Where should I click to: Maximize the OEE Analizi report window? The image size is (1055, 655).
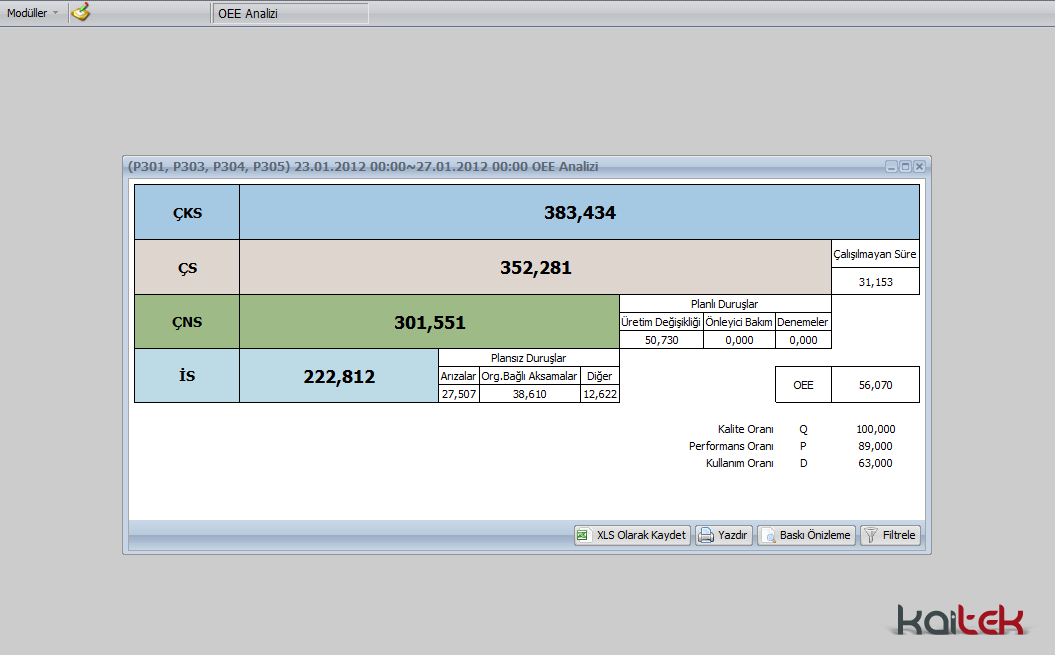905,167
